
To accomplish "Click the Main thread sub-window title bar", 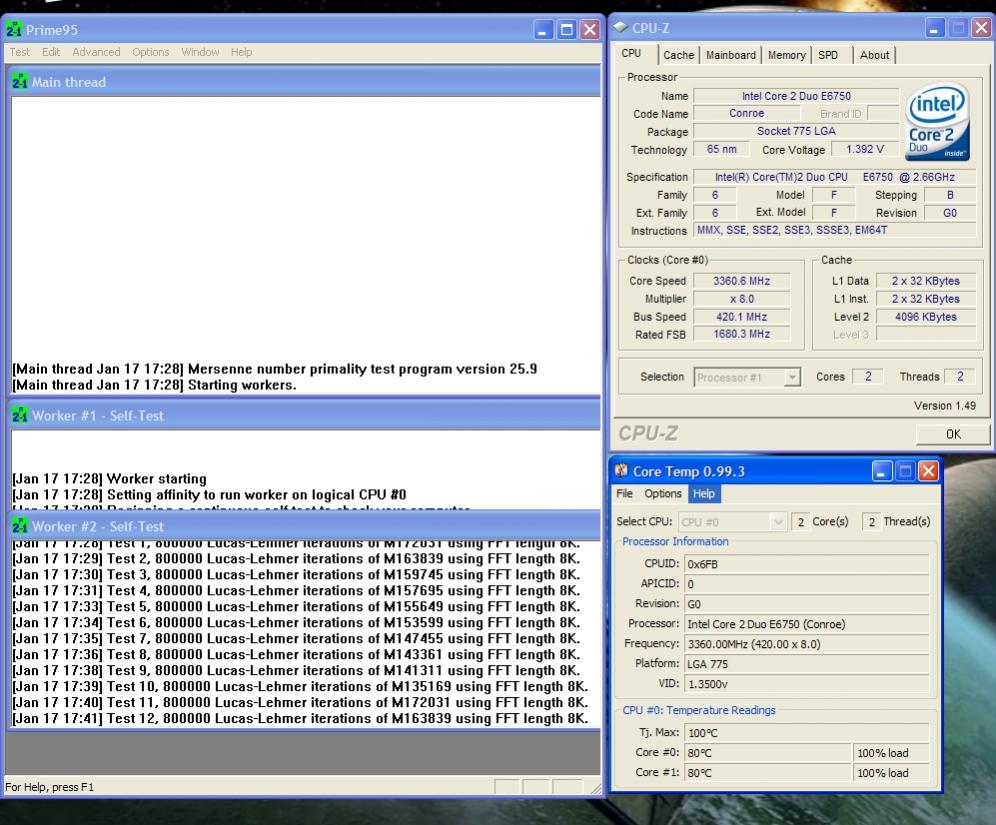I will 305,82.
